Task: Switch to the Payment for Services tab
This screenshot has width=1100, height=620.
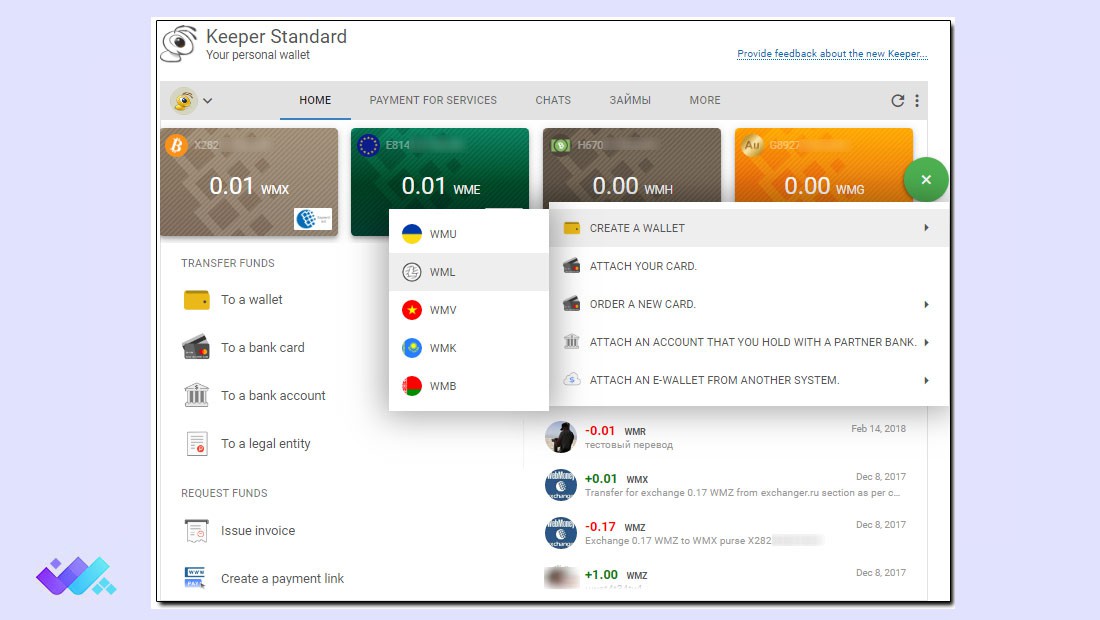Action: (x=433, y=100)
